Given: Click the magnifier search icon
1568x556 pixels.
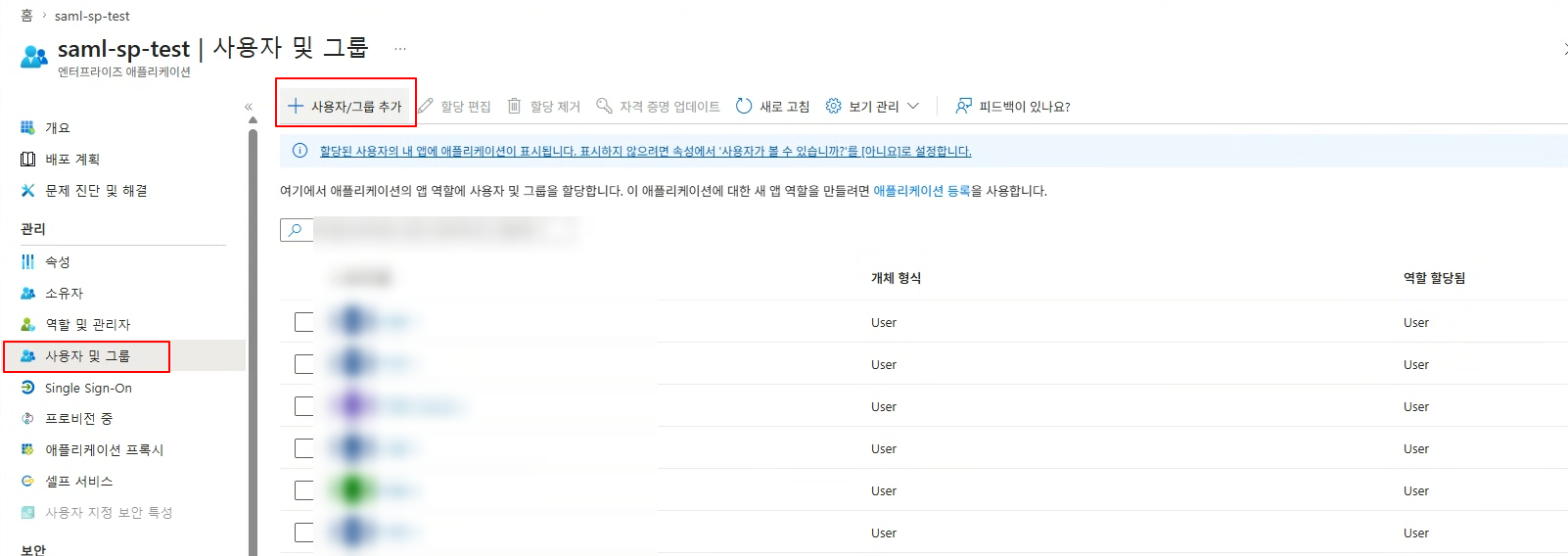Looking at the screenshot, I should click(296, 230).
